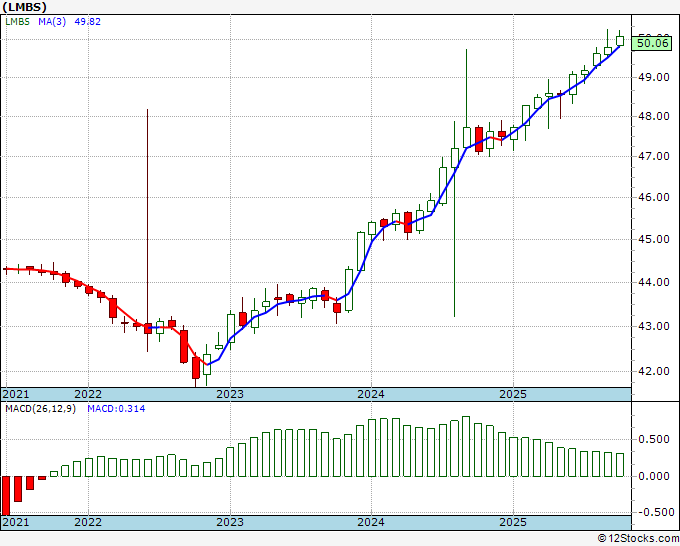
Task: Click 2025 on the MACD panel timeline
Action: point(513,522)
